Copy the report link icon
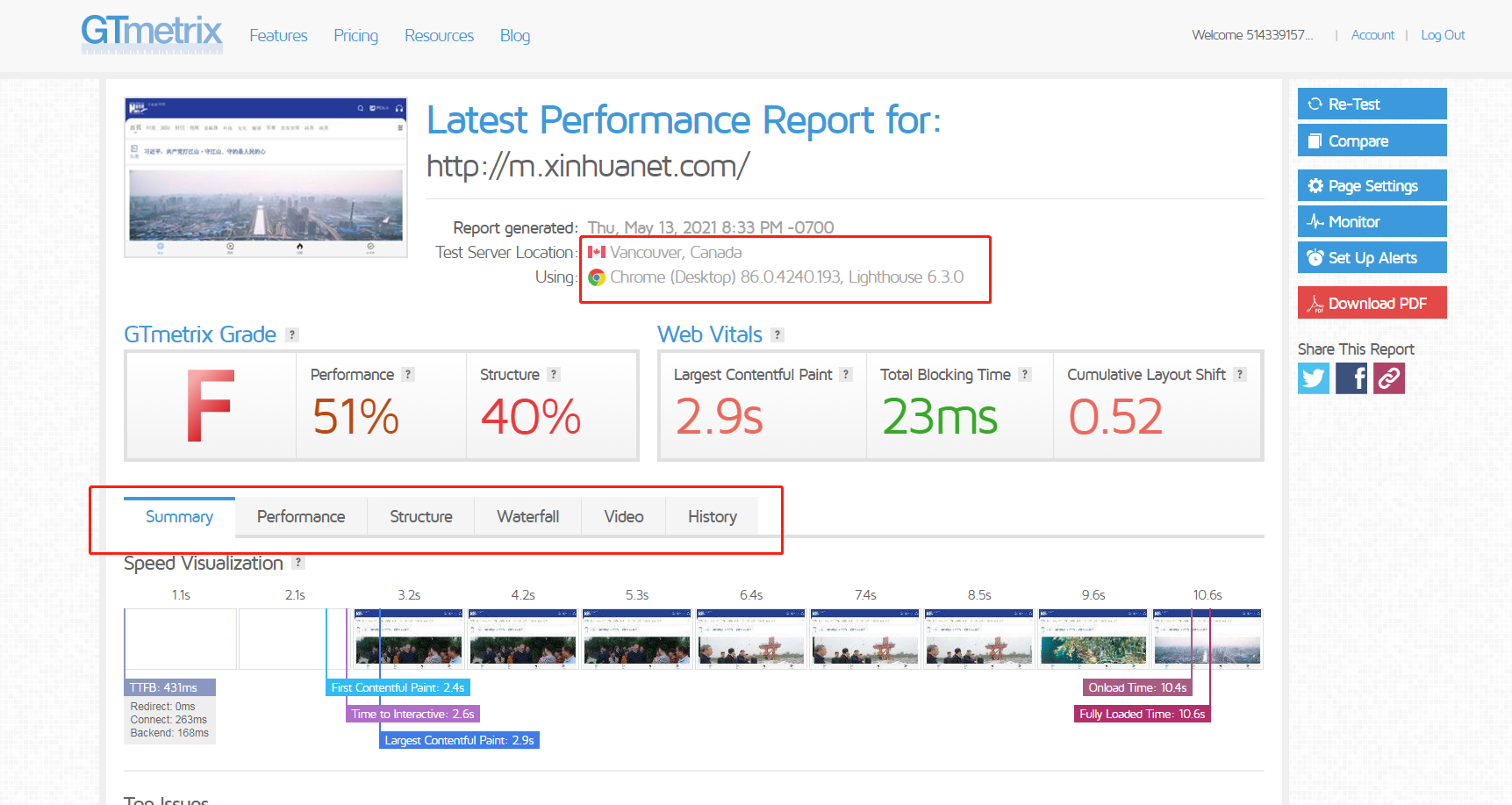 pyautogui.click(x=1389, y=378)
